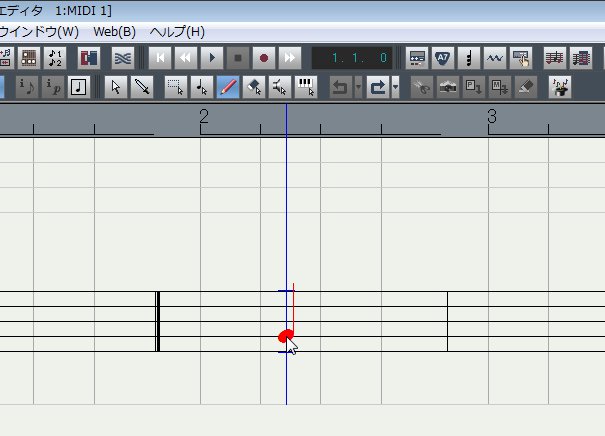Select the arrow pointer tool
The image size is (605, 436).
click(116, 87)
